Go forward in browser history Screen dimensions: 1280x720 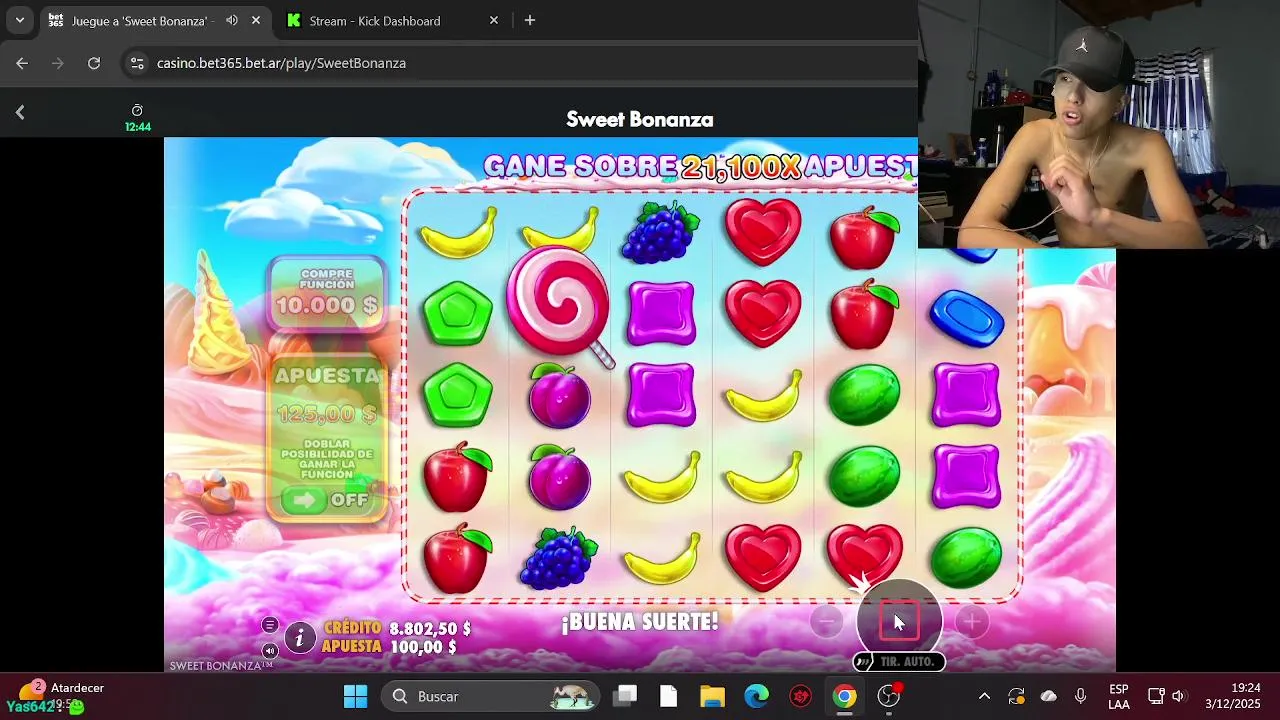pos(58,63)
